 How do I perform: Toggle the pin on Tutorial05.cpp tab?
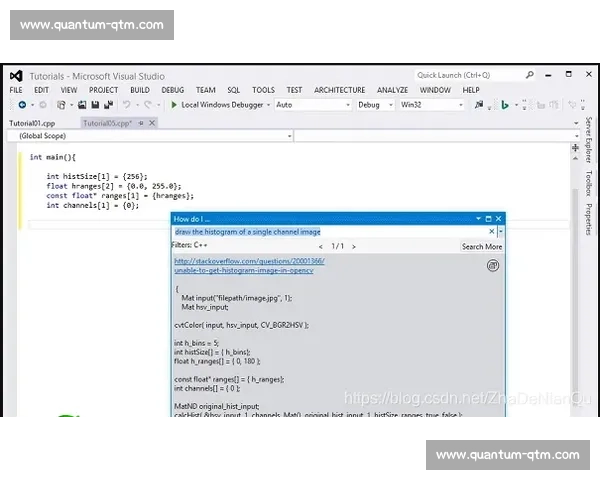[x=141, y=123]
